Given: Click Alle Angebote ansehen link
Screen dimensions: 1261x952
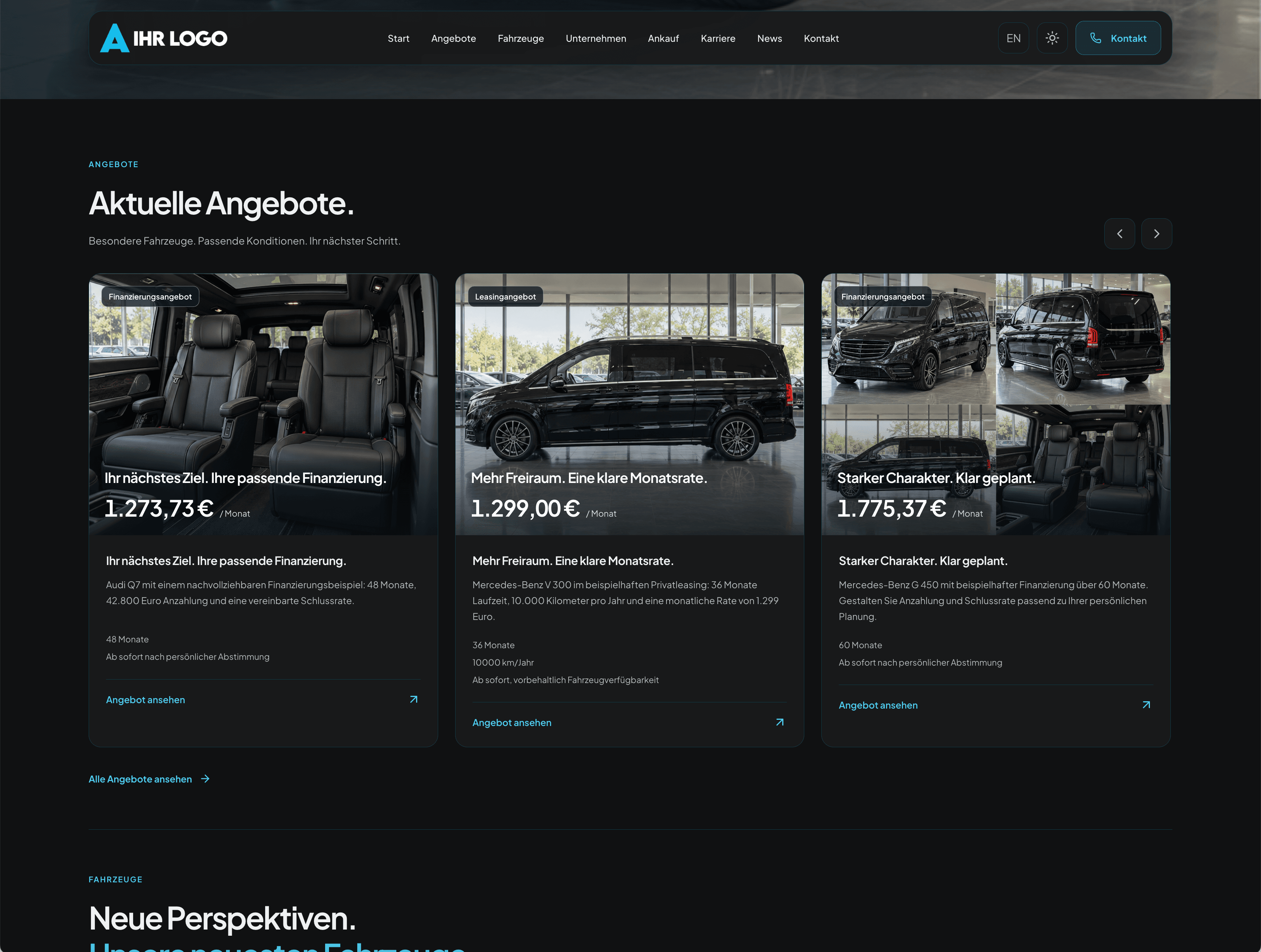Looking at the screenshot, I should point(140,779).
